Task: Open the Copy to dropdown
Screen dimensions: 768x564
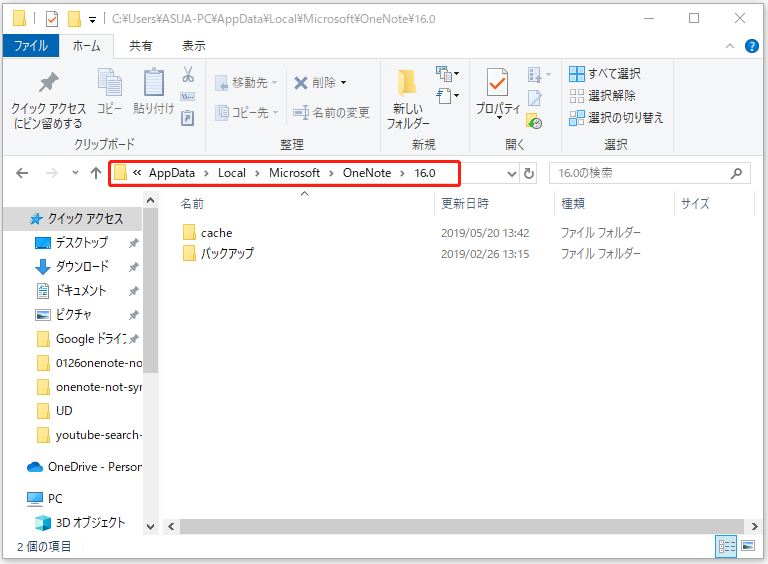Action: [x=247, y=113]
